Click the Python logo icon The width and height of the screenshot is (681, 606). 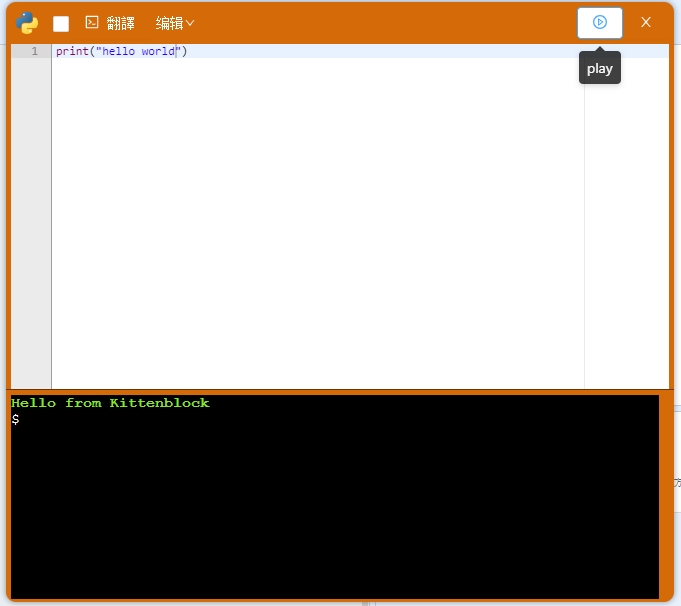coord(27,23)
